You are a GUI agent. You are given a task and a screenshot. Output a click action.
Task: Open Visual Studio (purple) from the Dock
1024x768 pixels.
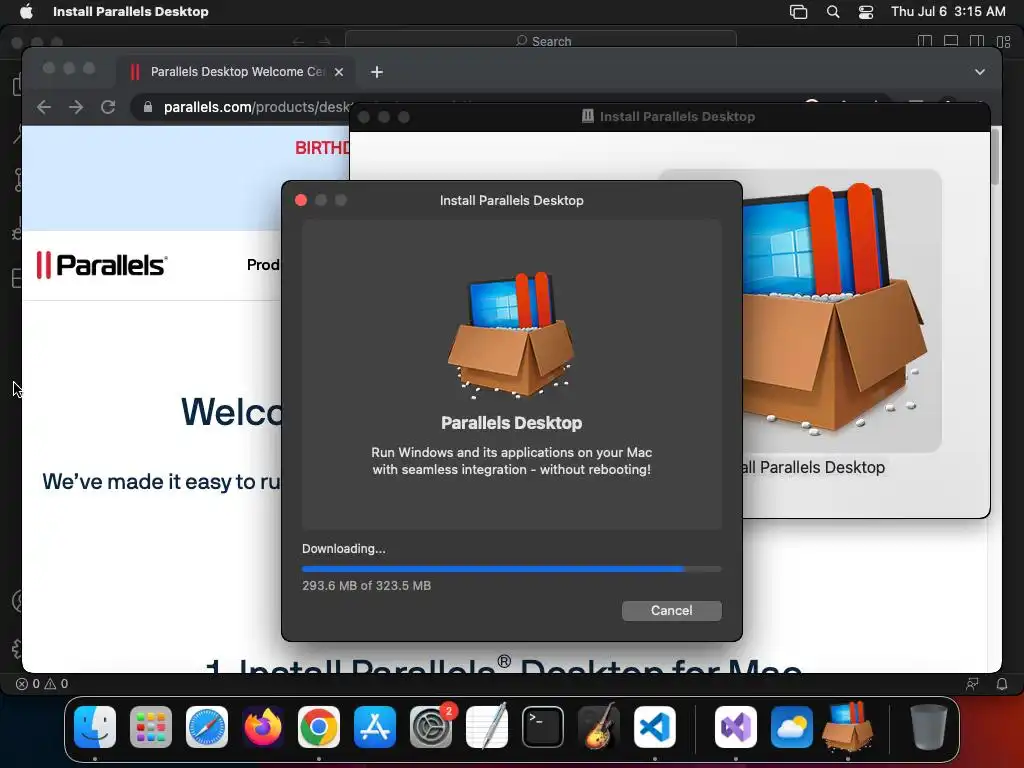click(x=736, y=727)
